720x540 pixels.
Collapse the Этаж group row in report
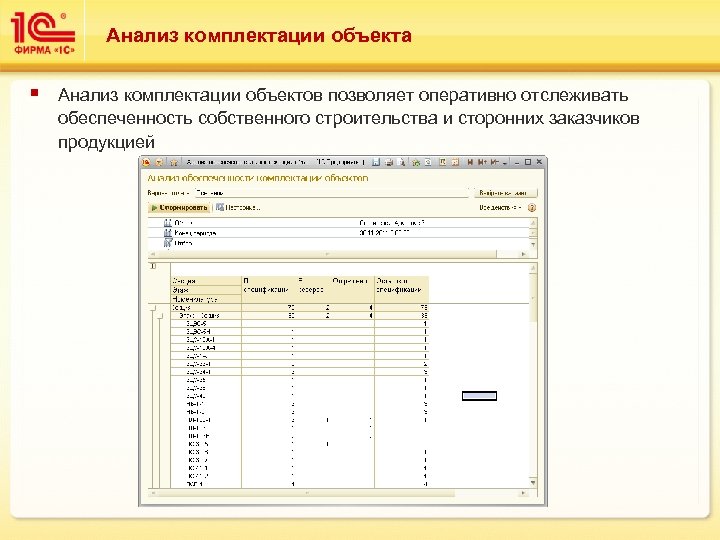click(160, 316)
